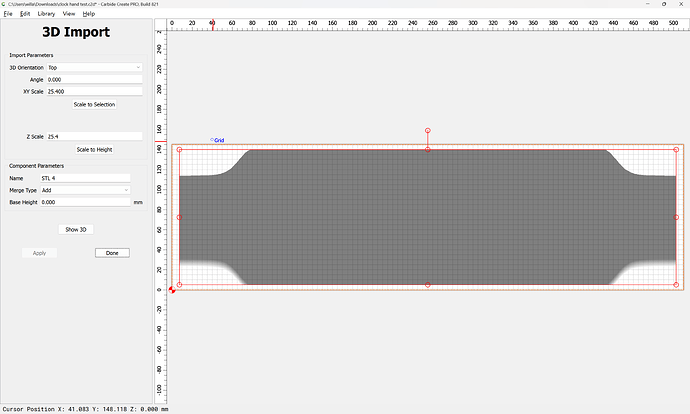Viewport: 690px width, 414px height.
Task: Click Done to finish the import
Action: coord(112,253)
